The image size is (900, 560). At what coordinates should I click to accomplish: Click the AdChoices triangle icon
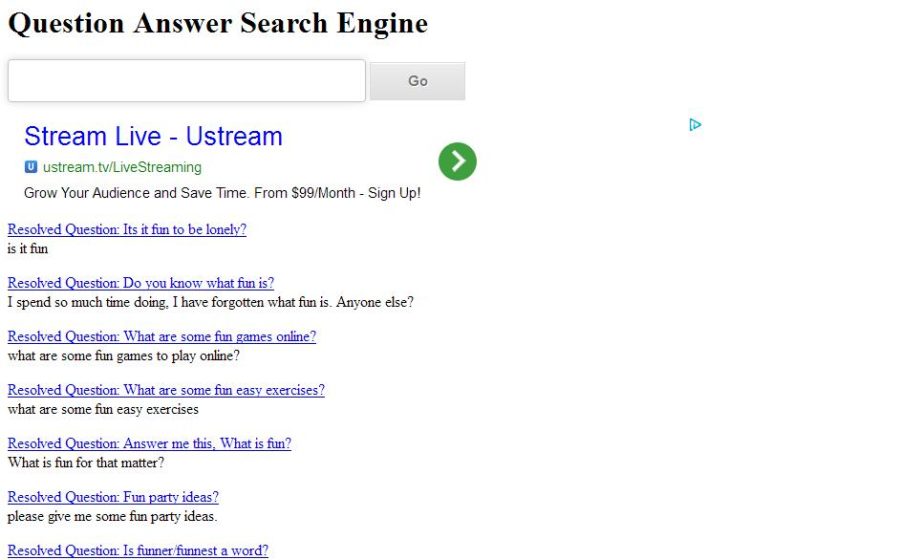(x=695, y=125)
